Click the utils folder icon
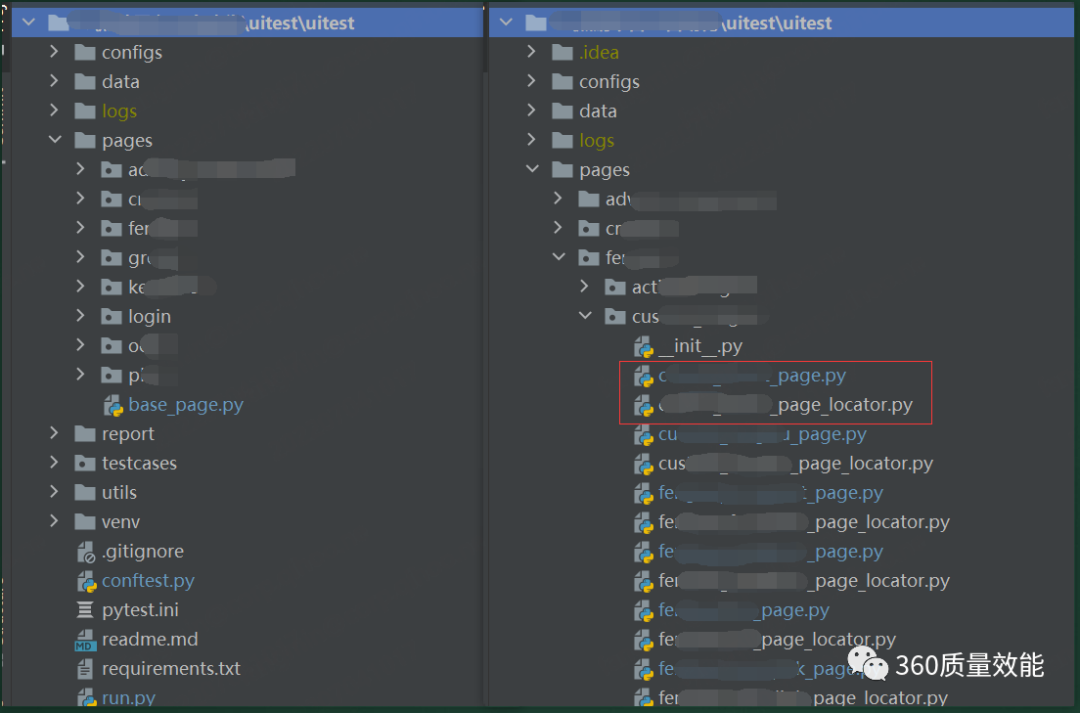The width and height of the screenshot is (1080, 713). coord(85,493)
